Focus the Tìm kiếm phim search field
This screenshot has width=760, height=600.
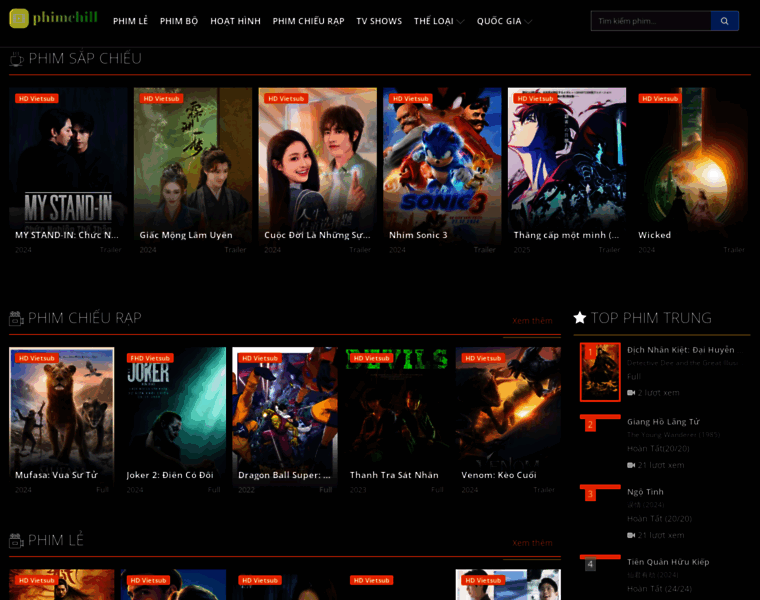click(x=651, y=21)
